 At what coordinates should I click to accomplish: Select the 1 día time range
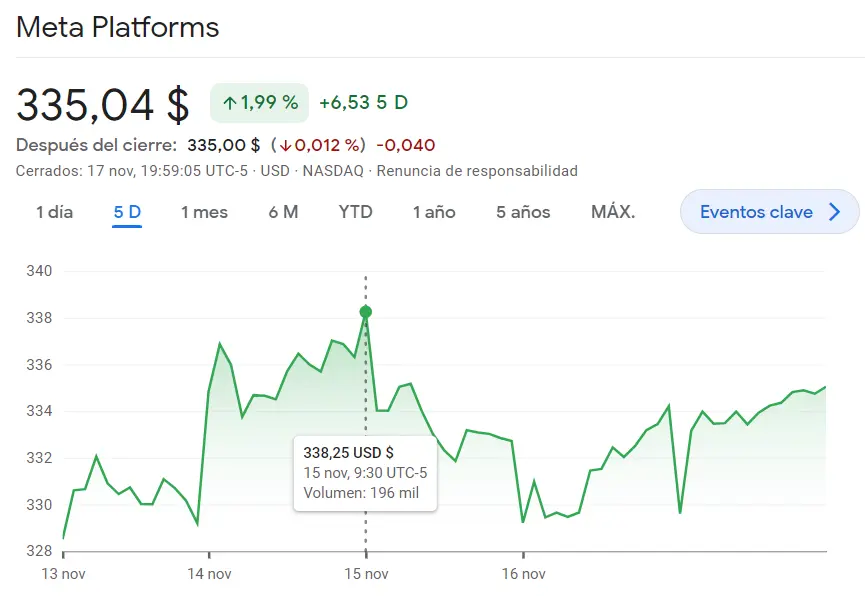pos(55,212)
